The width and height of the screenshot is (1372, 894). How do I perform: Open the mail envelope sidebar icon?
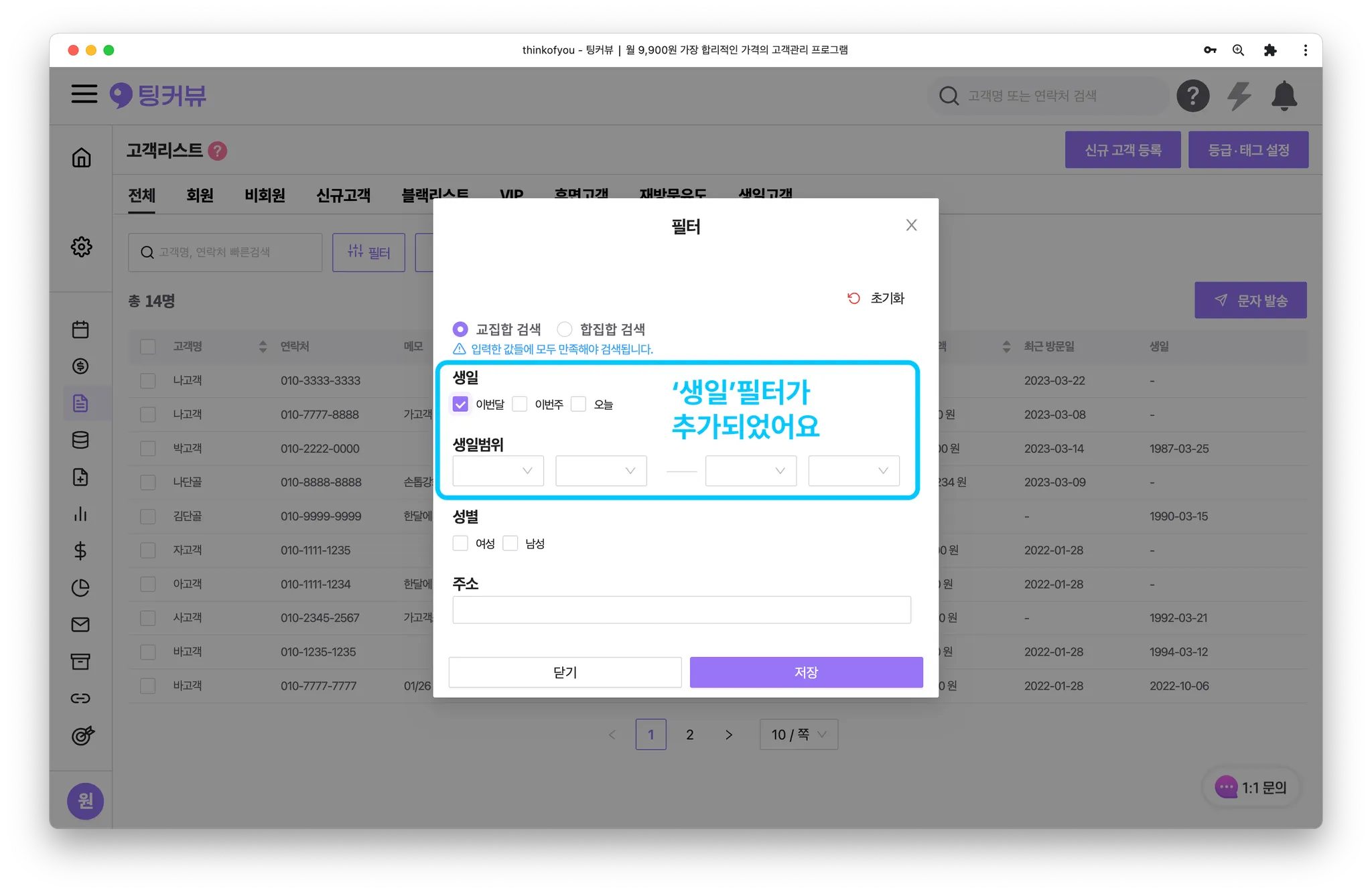coord(80,625)
